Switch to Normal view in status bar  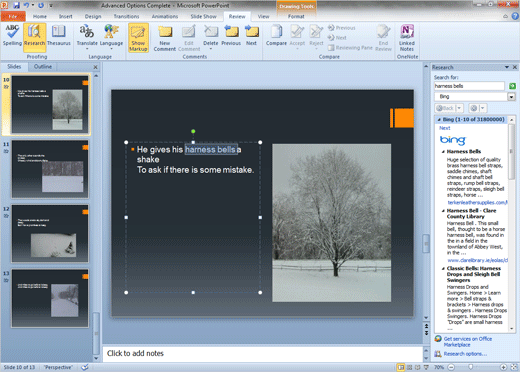point(401,367)
